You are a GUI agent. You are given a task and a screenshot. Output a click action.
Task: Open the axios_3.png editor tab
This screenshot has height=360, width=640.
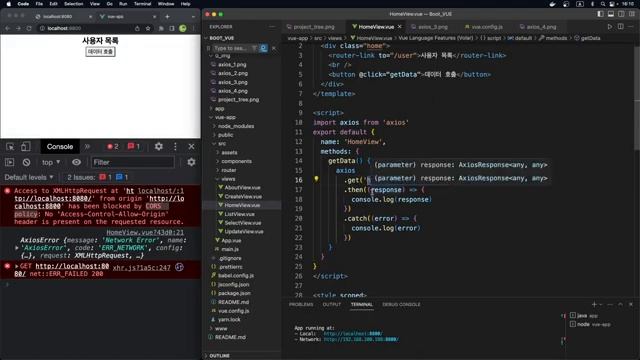[x=432, y=27]
